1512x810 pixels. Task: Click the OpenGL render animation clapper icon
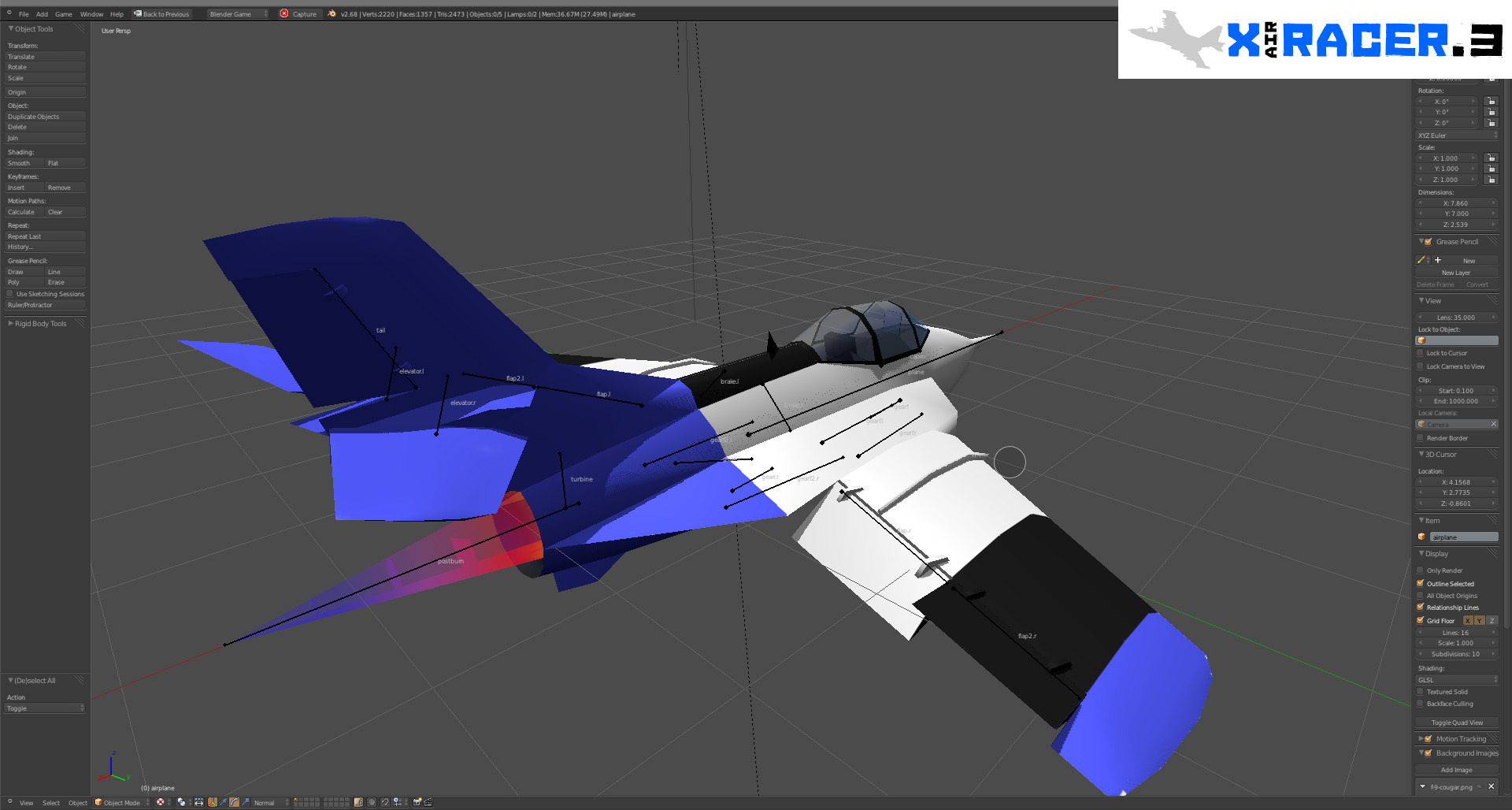[x=428, y=802]
